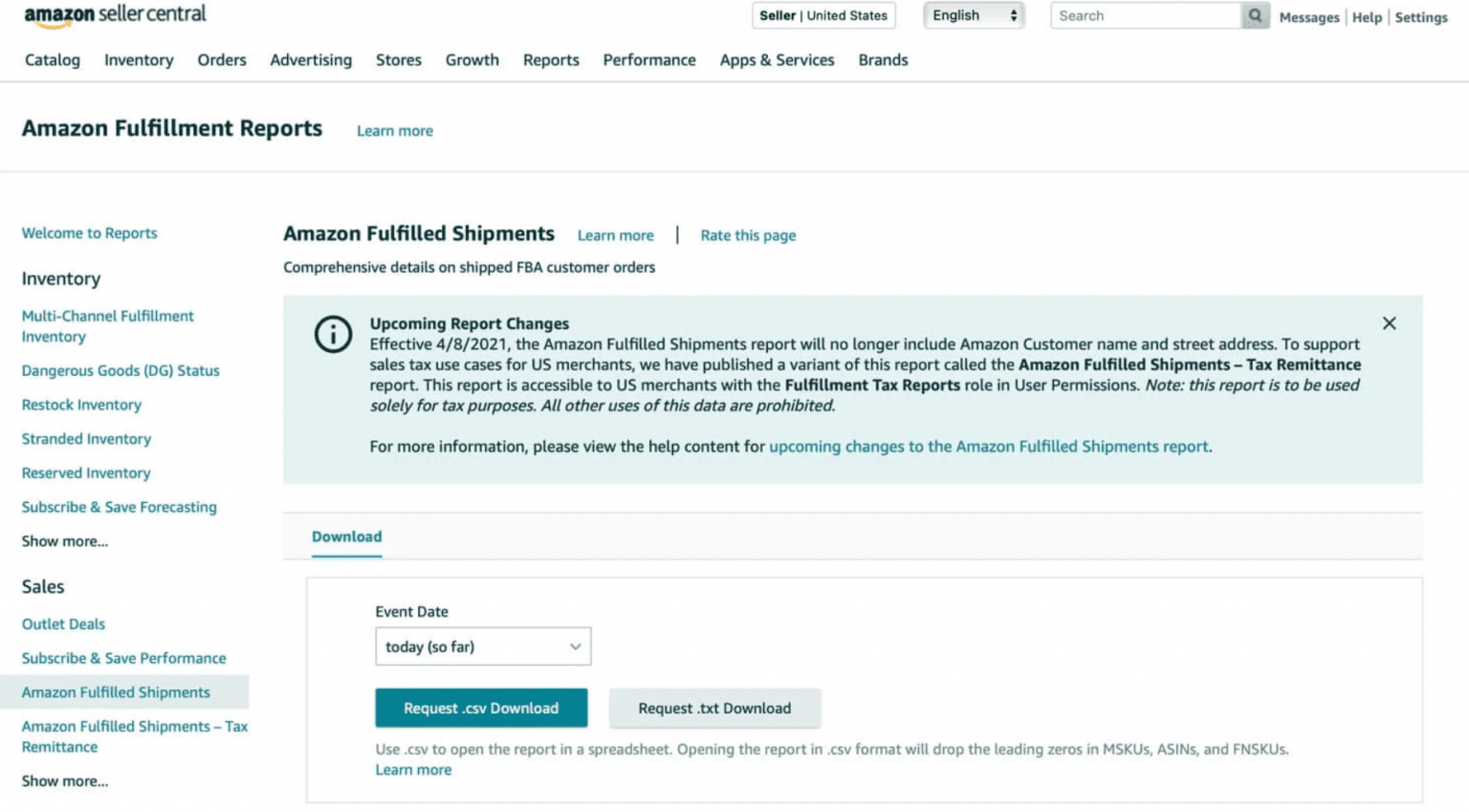Open Messages from the top bar
The height and width of the screenshot is (812, 1469).
[1309, 17]
